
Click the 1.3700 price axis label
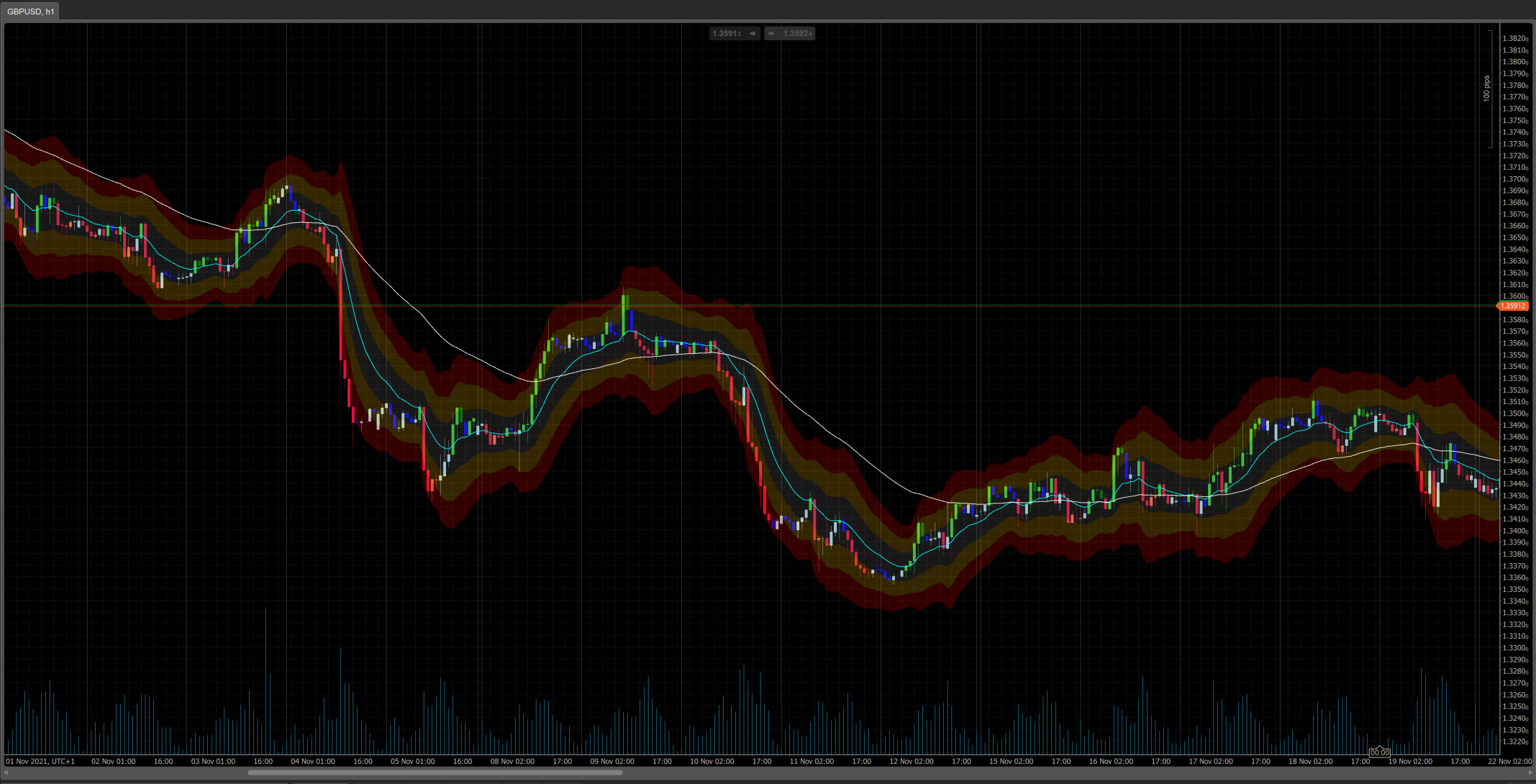(x=1515, y=179)
